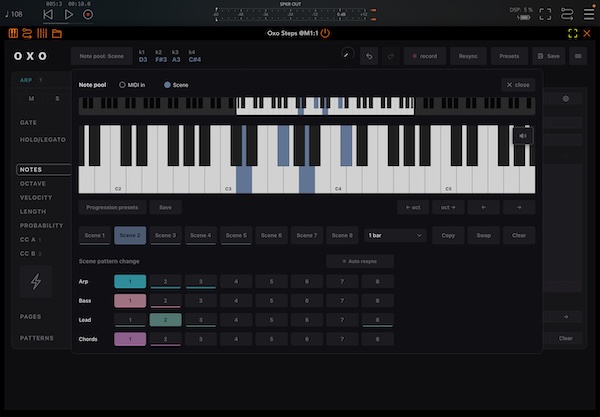Click the left arrow transpose button

(484, 207)
